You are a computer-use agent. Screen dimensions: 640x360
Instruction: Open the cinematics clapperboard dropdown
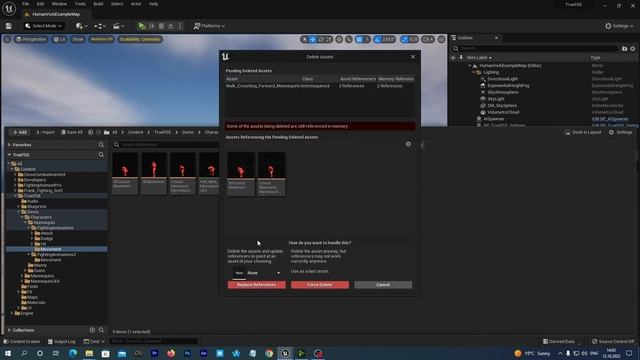(118, 26)
